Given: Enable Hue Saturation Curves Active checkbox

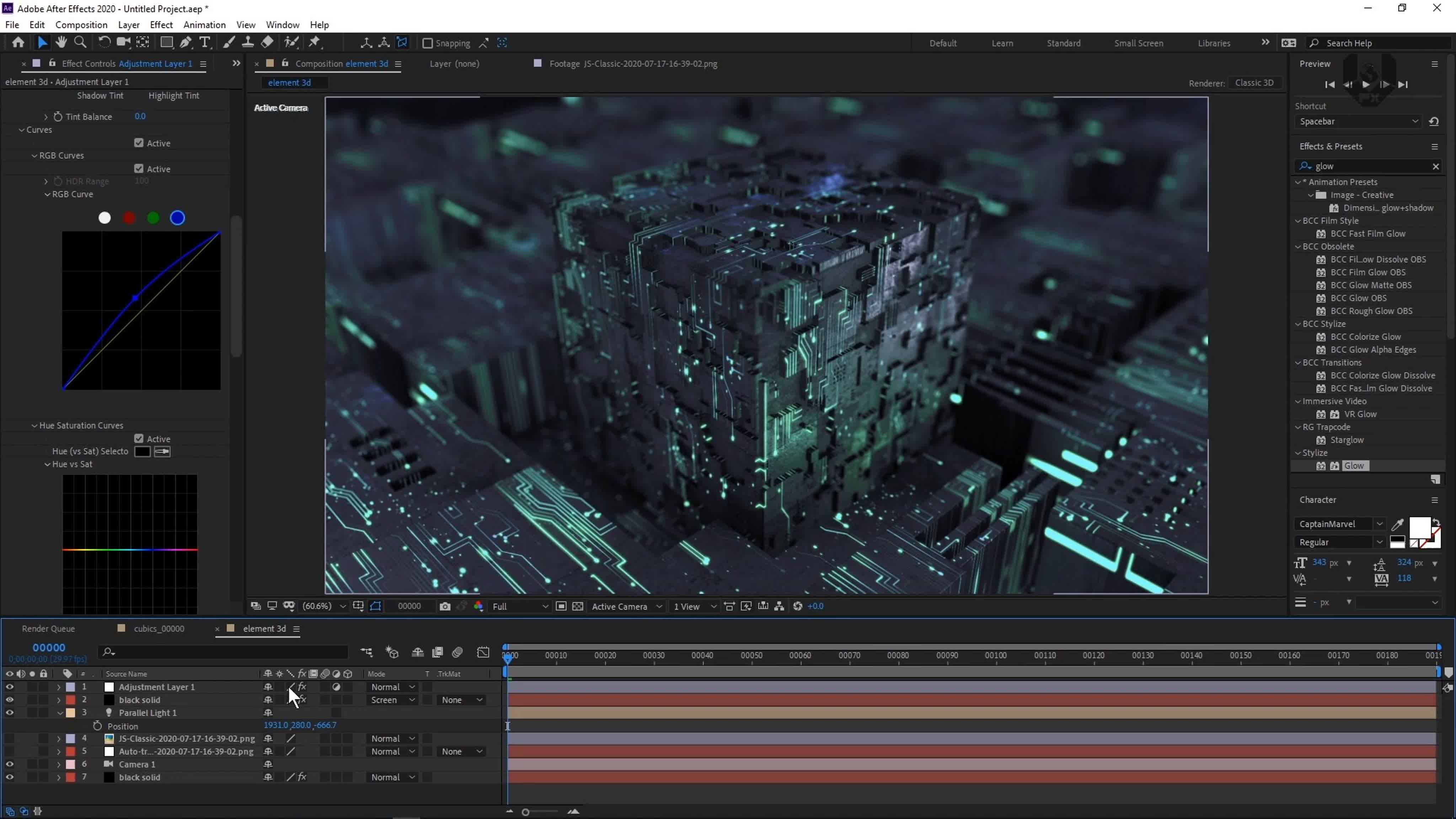Looking at the screenshot, I should coord(139,438).
